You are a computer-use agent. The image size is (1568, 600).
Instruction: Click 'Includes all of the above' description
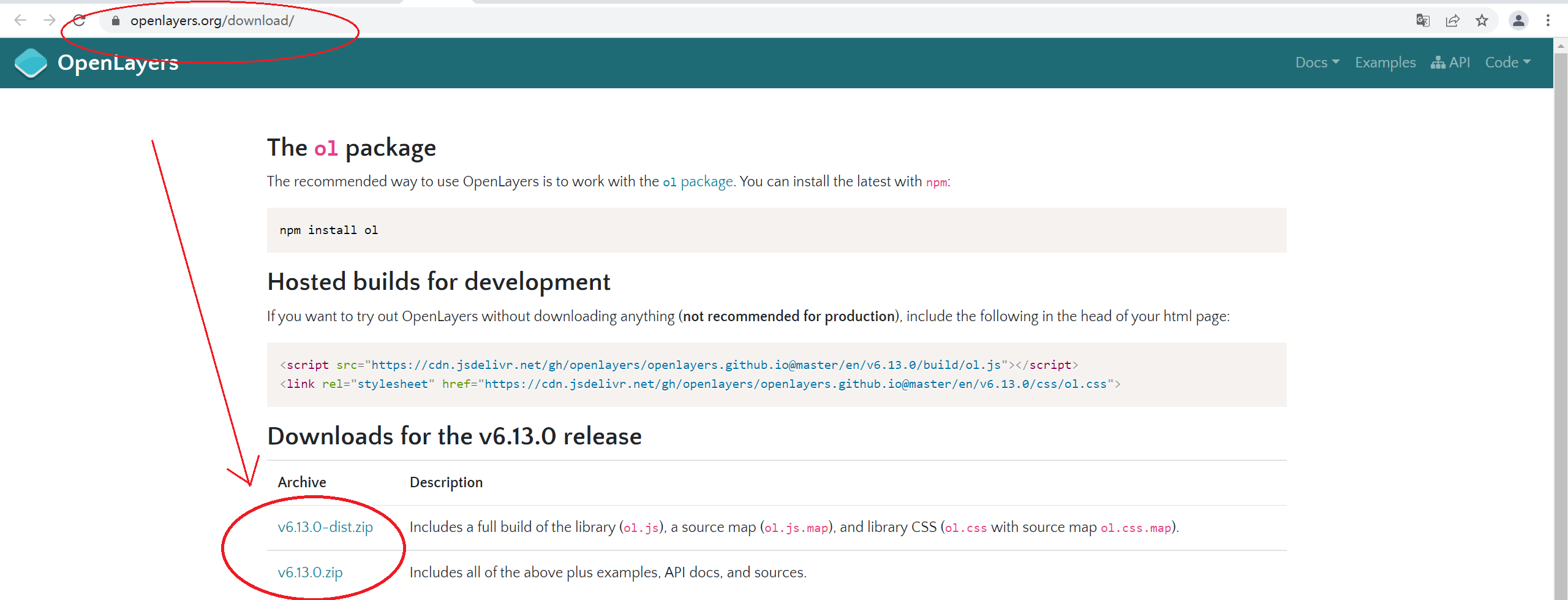coord(608,572)
